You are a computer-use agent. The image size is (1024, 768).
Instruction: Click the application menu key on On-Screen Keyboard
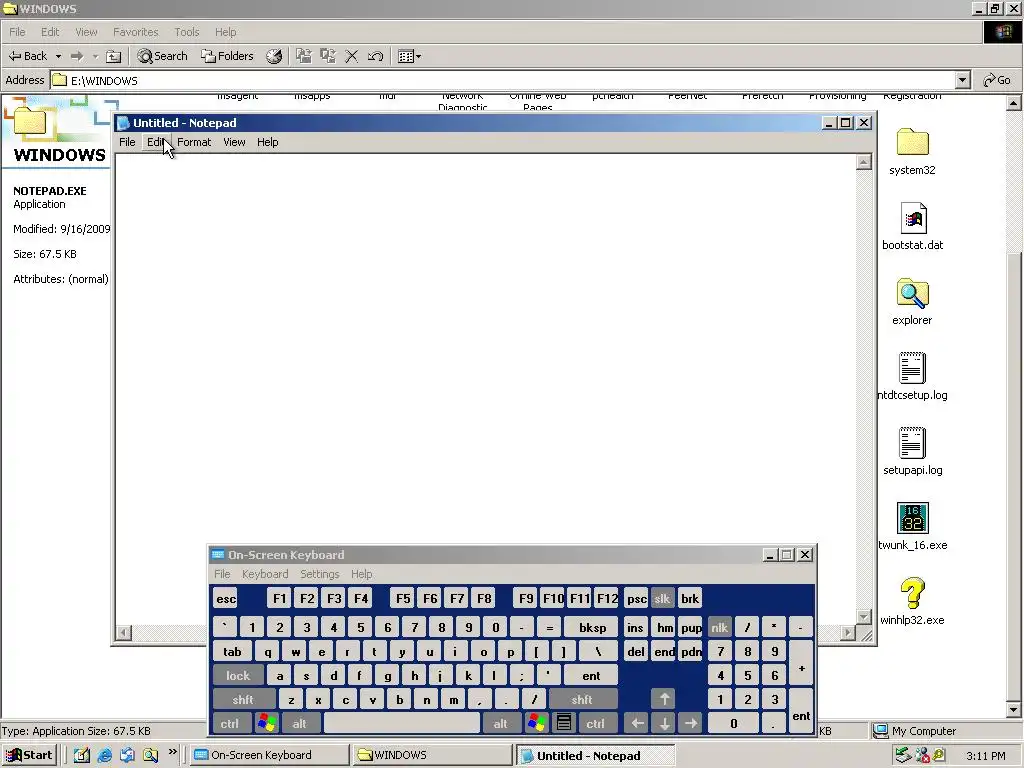(x=564, y=723)
